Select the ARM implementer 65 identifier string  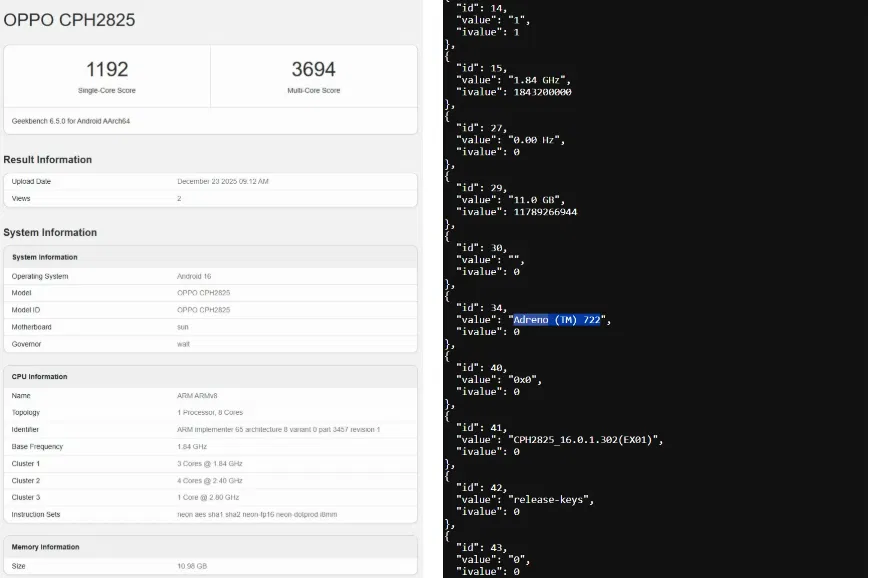pos(279,429)
